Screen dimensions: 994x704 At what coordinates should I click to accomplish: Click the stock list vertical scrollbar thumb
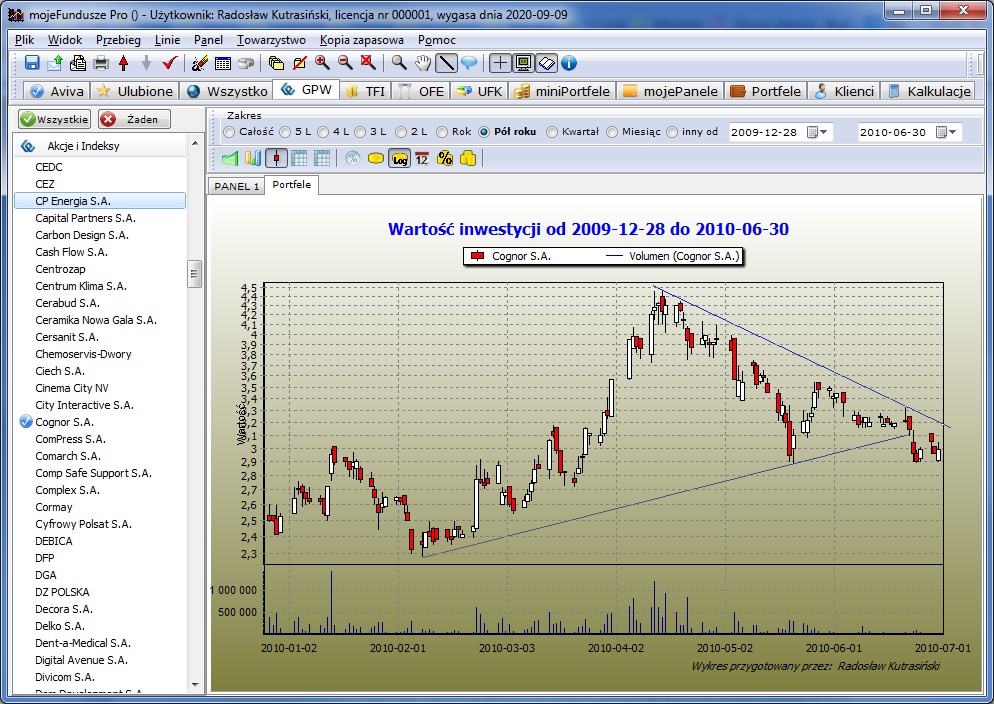195,273
